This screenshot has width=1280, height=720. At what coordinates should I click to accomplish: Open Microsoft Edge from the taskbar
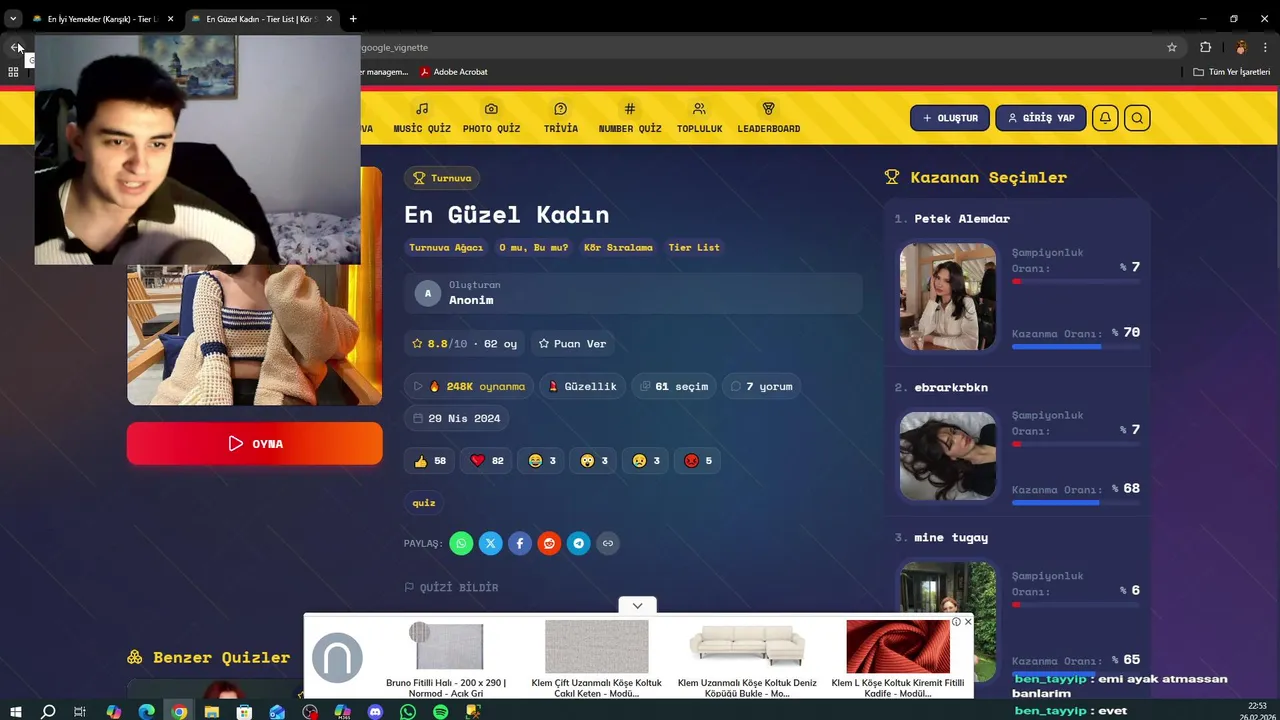coord(147,712)
